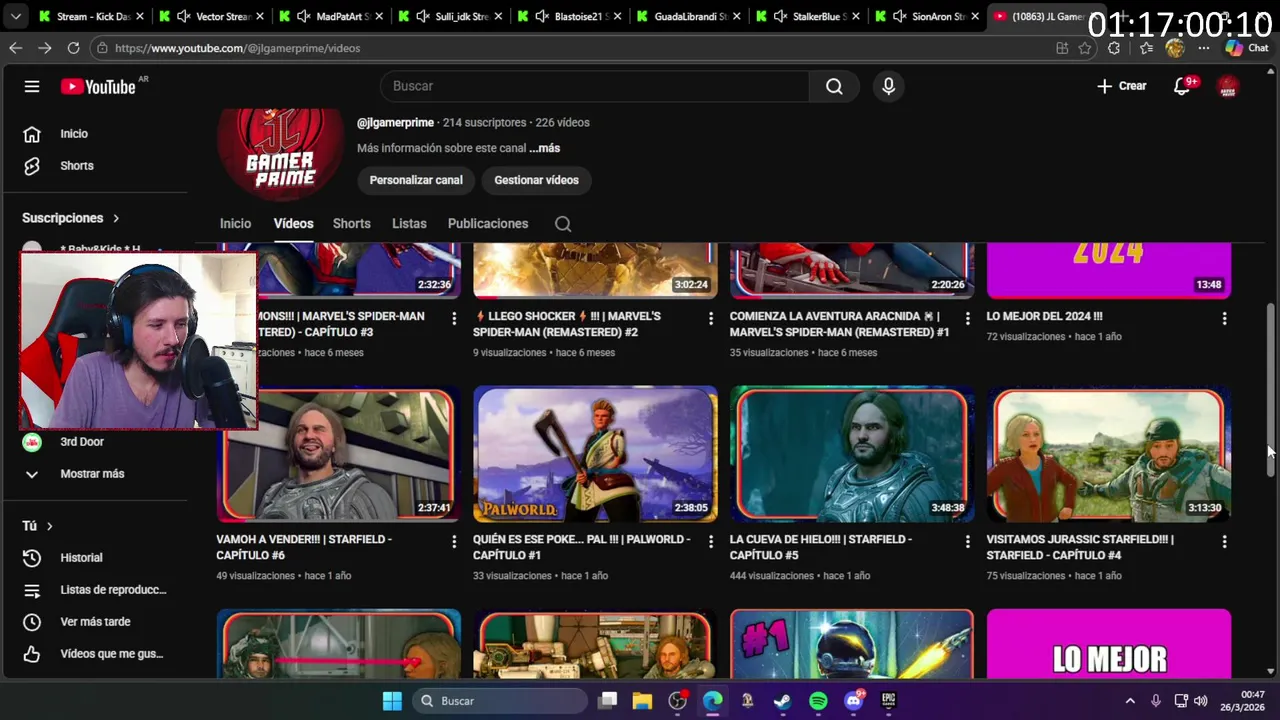Expand the Tú section chevron

click(49, 526)
